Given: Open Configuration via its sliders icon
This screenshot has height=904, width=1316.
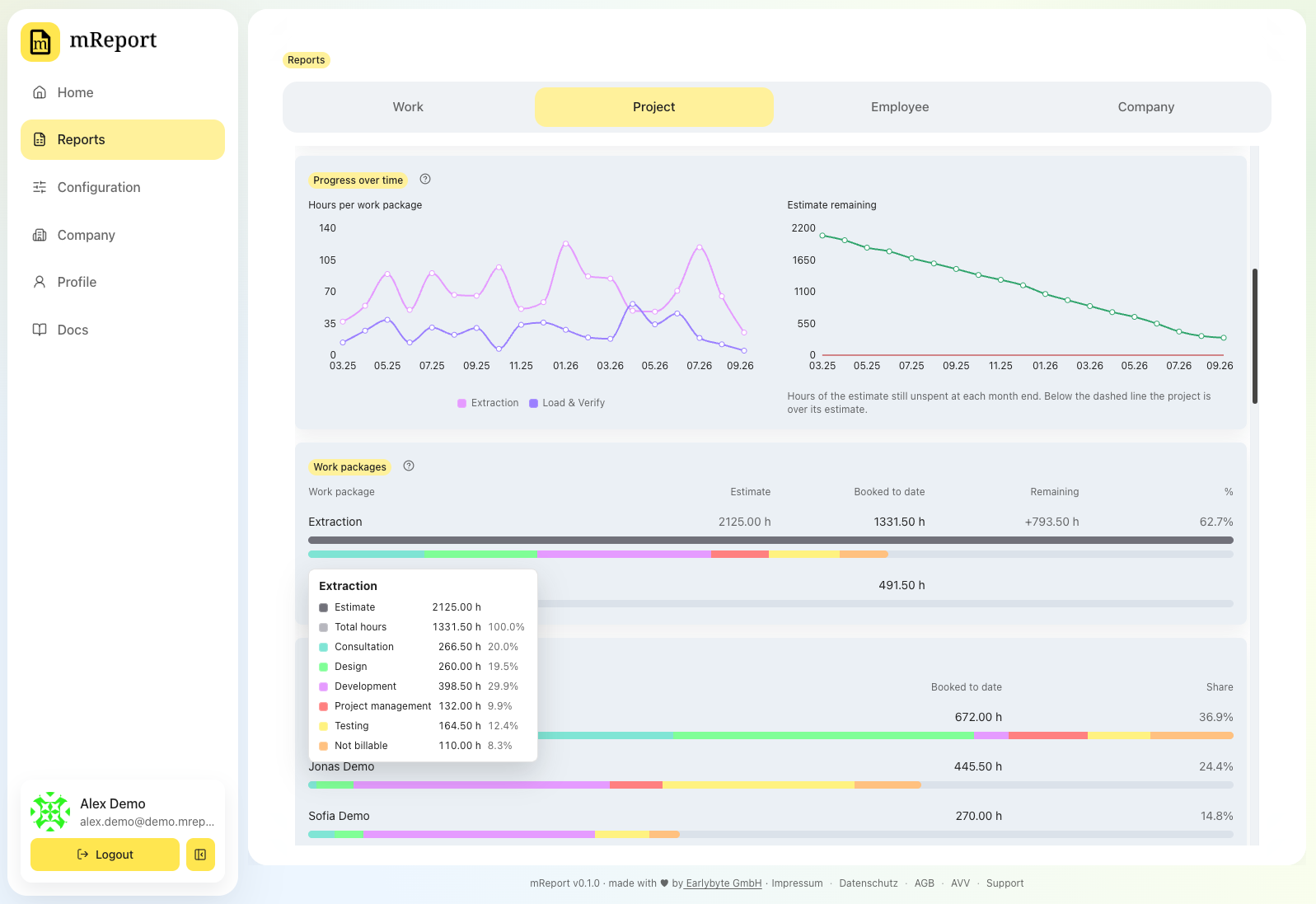Looking at the screenshot, I should click(40, 187).
